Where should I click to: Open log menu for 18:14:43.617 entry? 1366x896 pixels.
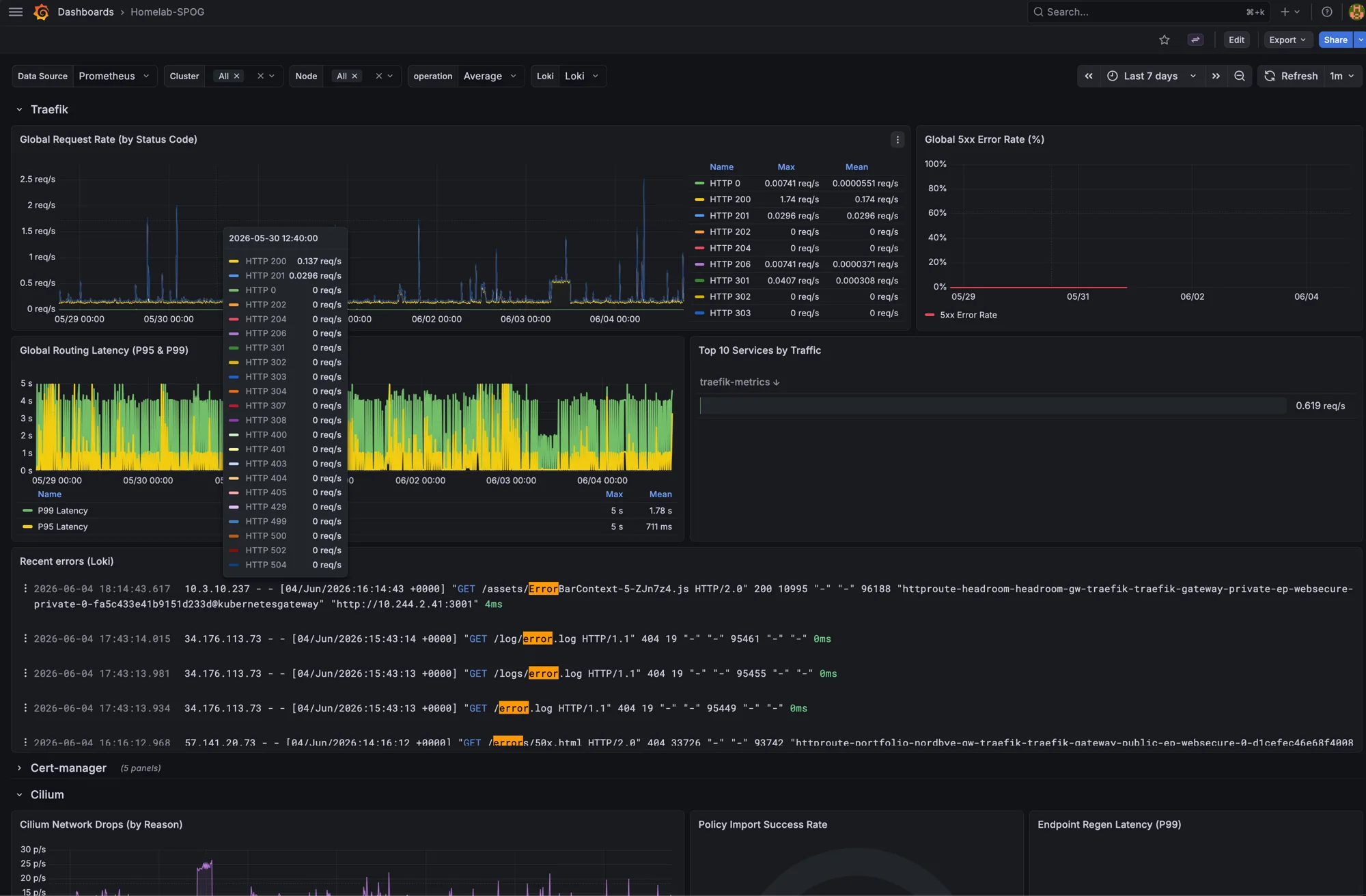pos(25,589)
